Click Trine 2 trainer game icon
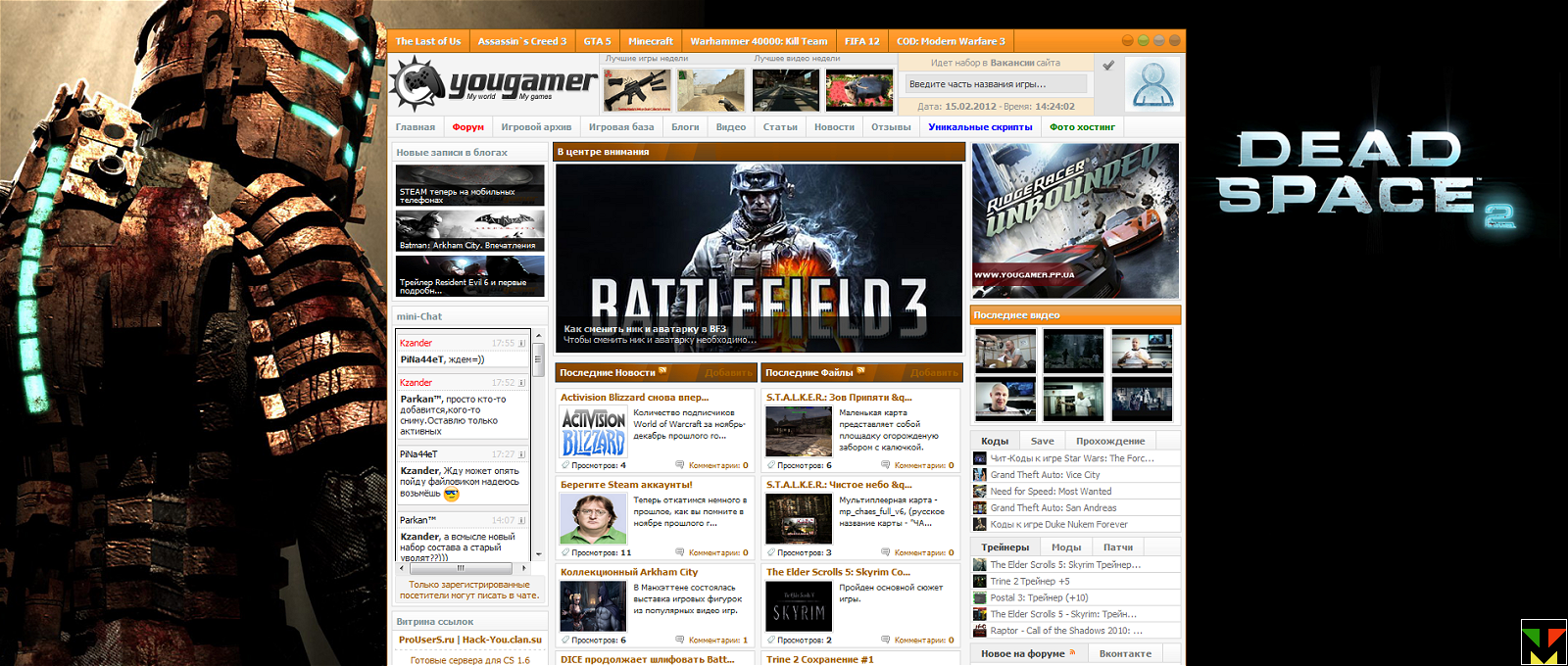 point(979,581)
